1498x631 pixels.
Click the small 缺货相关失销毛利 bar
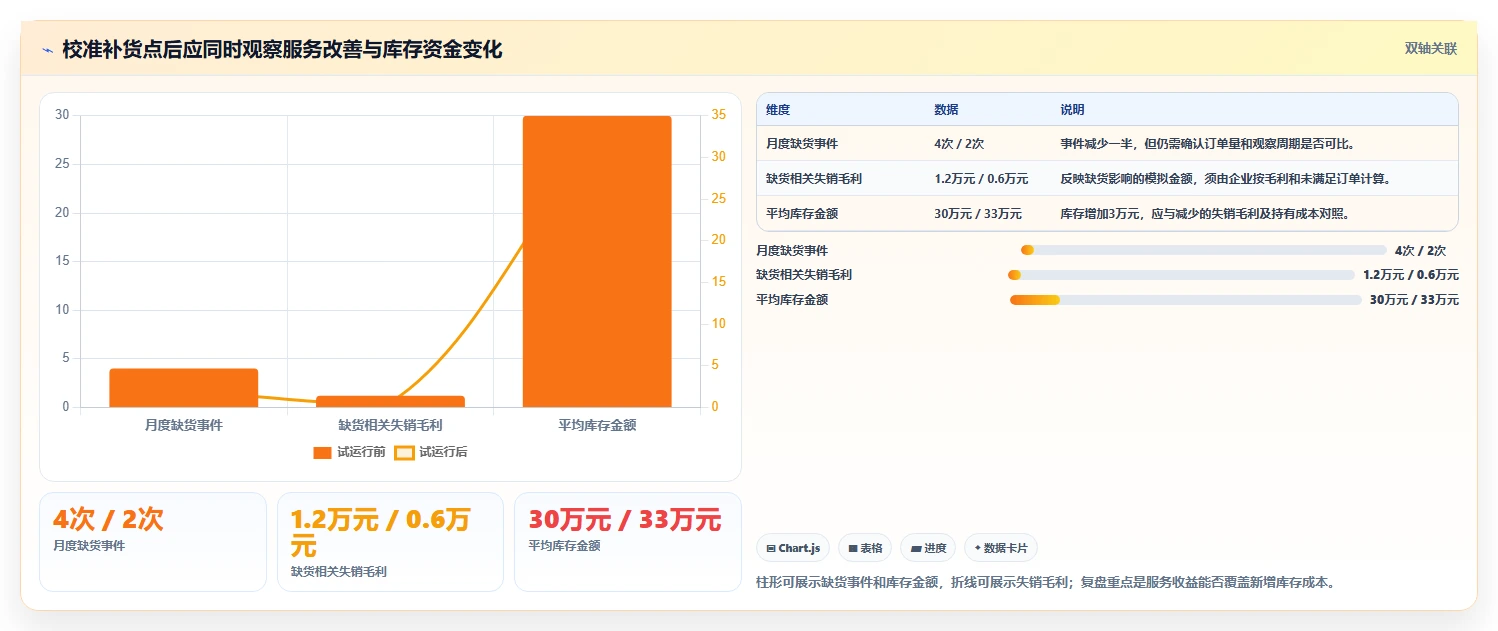[390, 402]
